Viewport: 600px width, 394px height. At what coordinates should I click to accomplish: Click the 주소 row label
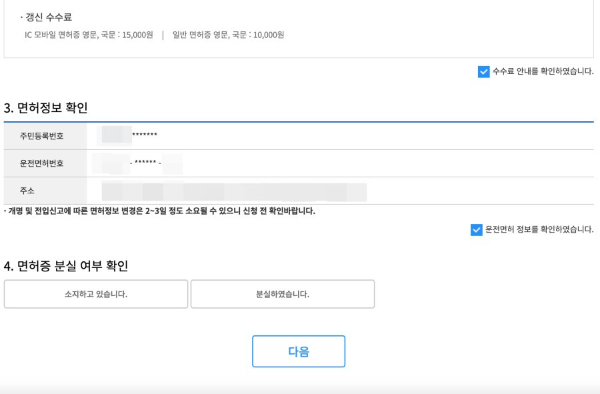pyautogui.click(x=27, y=190)
